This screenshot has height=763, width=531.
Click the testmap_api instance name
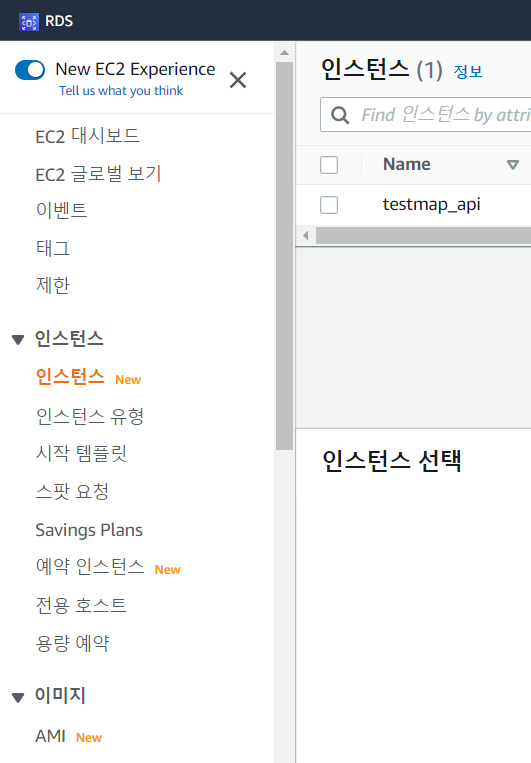(x=432, y=204)
